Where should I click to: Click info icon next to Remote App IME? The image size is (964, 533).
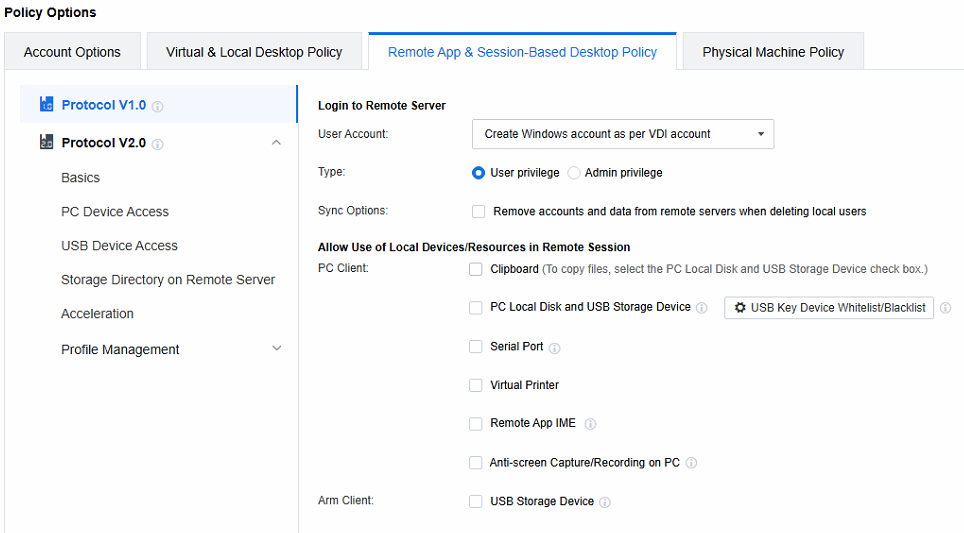point(590,424)
